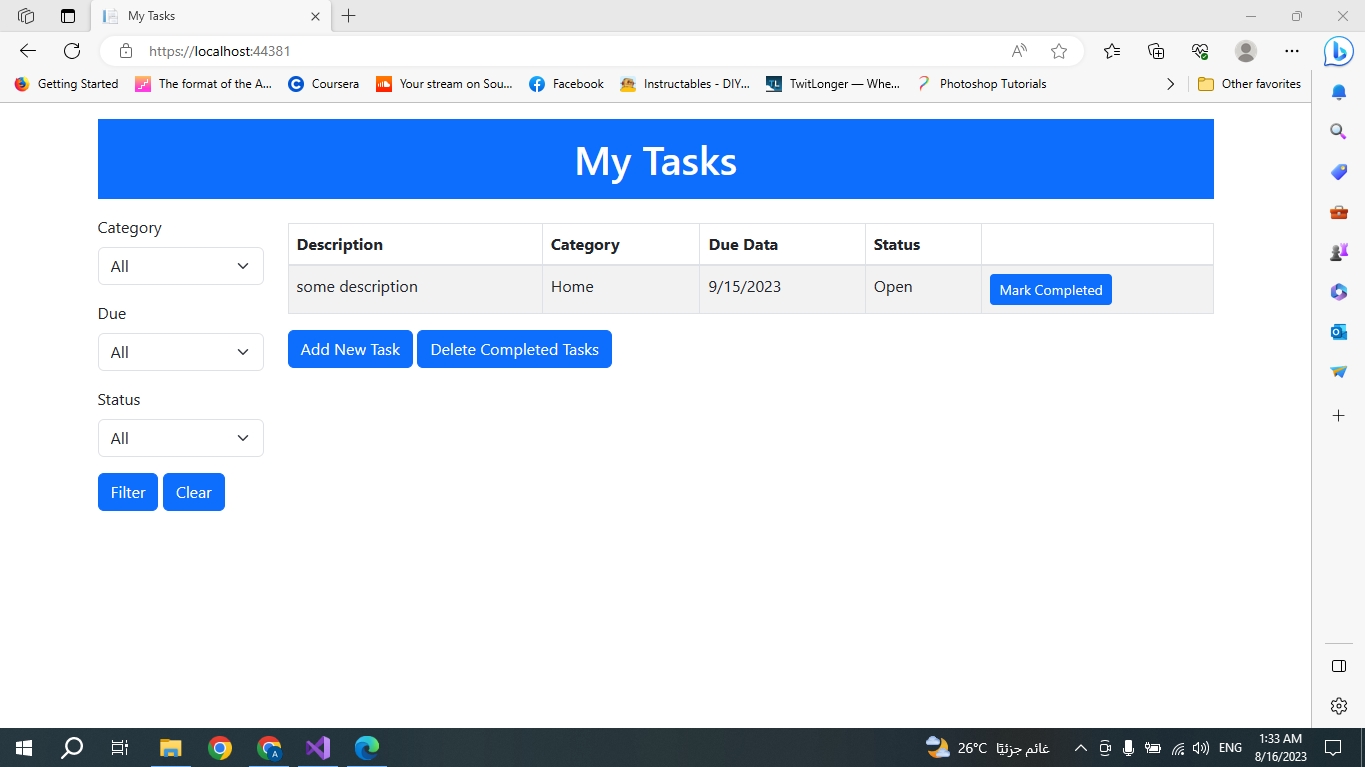
Task: Open the Category filter dropdown
Action: [x=180, y=266]
